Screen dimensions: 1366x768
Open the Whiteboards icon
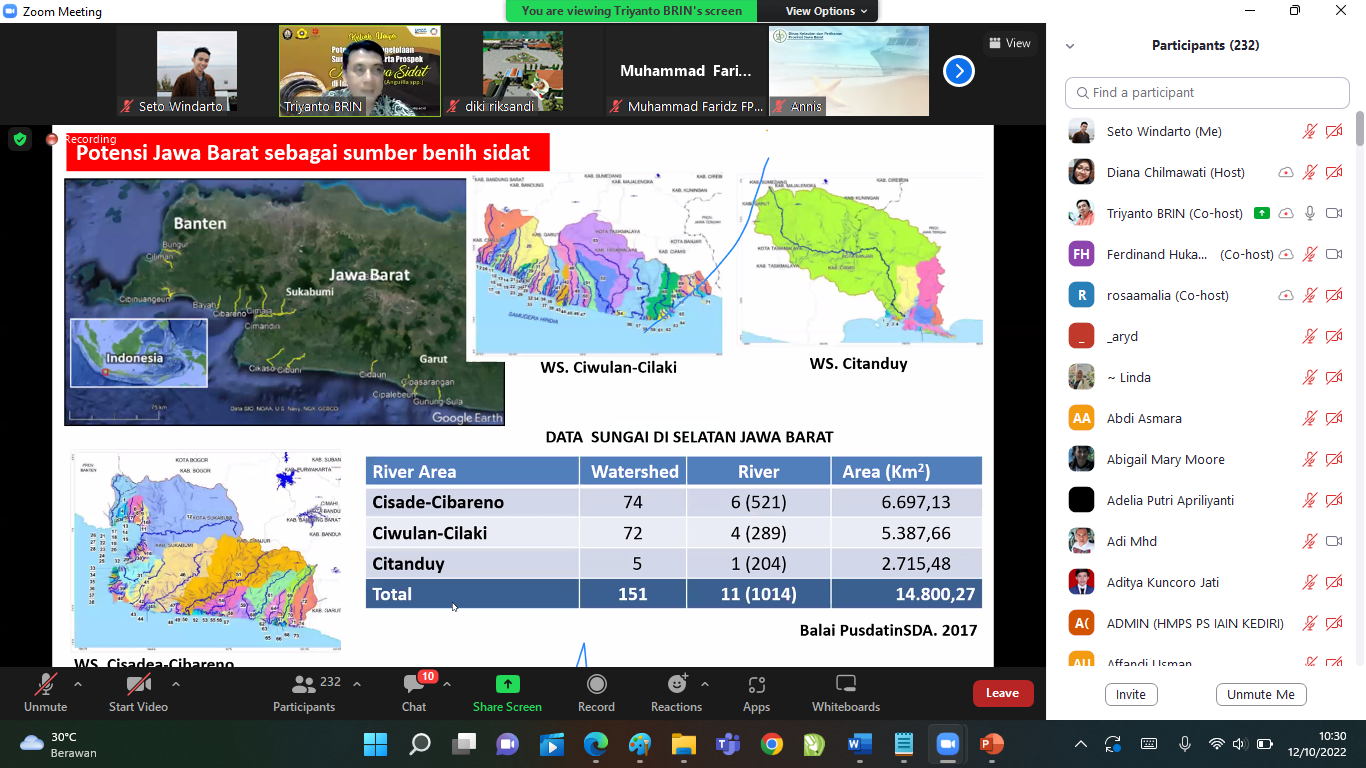[x=846, y=686]
